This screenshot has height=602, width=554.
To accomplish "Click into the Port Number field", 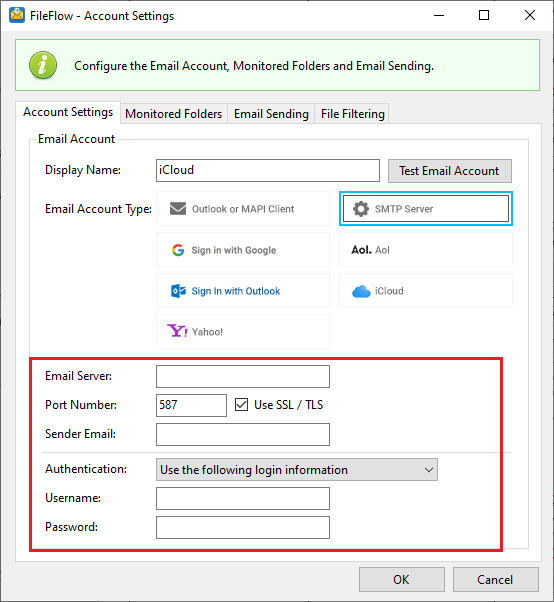I will tap(191, 405).
